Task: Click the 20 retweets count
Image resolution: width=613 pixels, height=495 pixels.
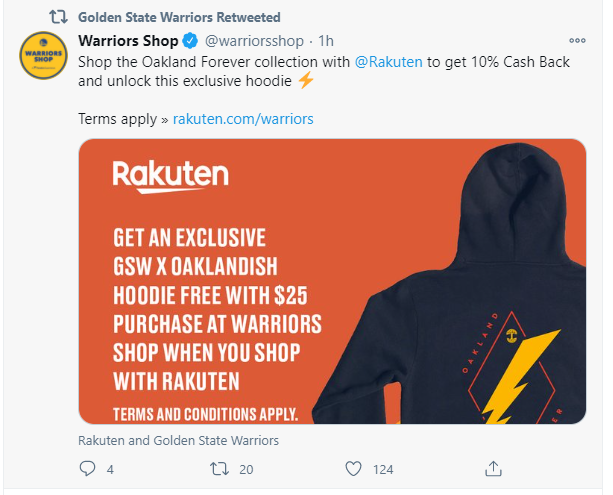Action: click(x=246, y=469)
